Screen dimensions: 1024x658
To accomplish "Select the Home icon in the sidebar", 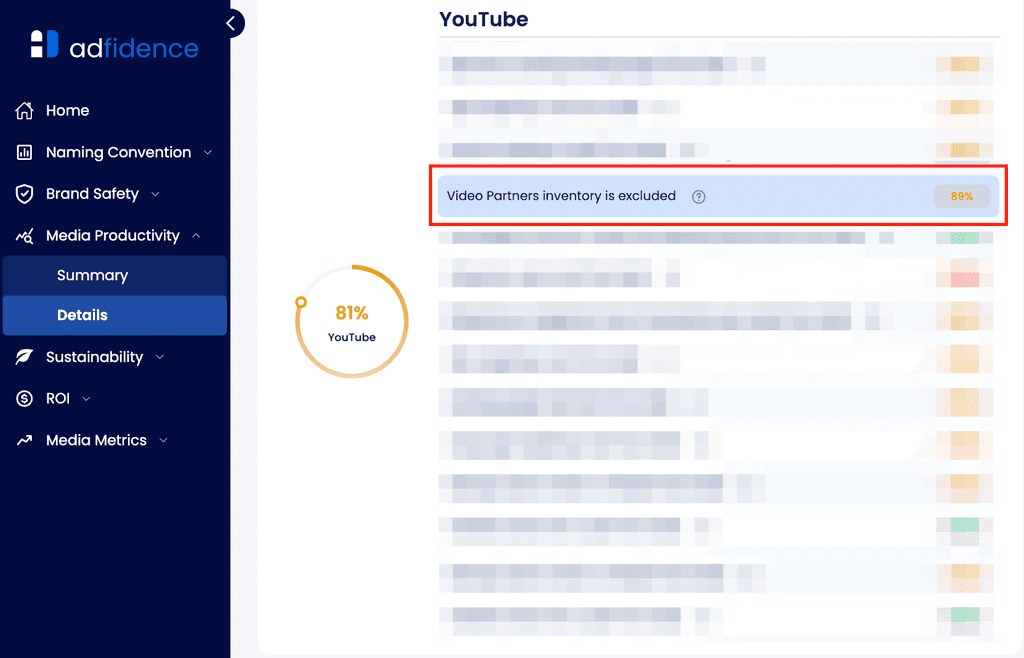I will pyautogui.click(x=22, y=110).
